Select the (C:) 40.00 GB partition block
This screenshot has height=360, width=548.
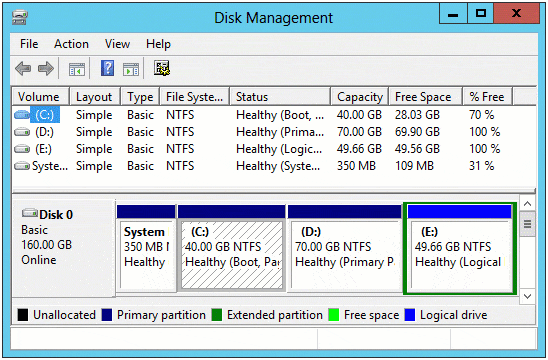click(x=231, y=249)
